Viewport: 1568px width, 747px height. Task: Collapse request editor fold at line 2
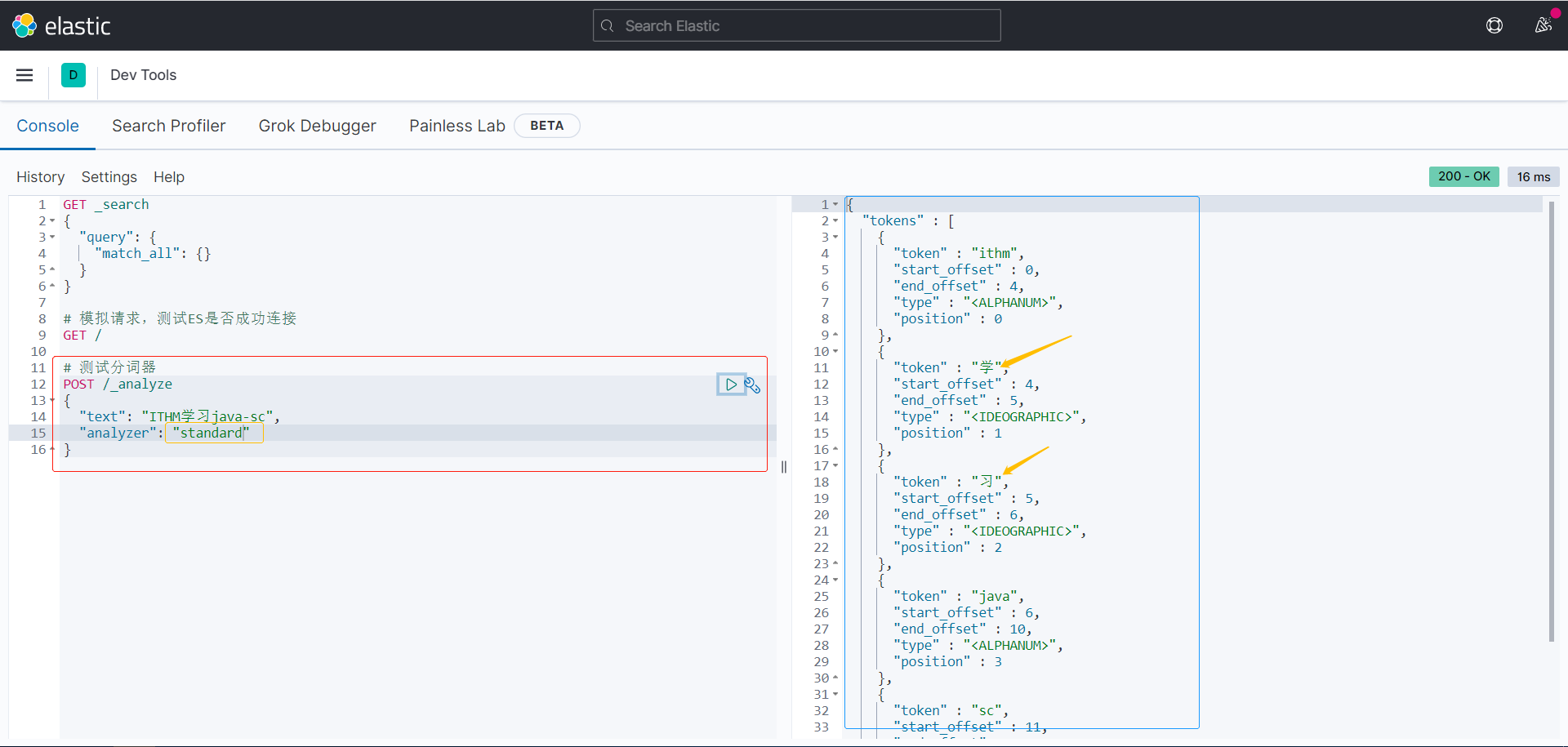coord(52,221)
